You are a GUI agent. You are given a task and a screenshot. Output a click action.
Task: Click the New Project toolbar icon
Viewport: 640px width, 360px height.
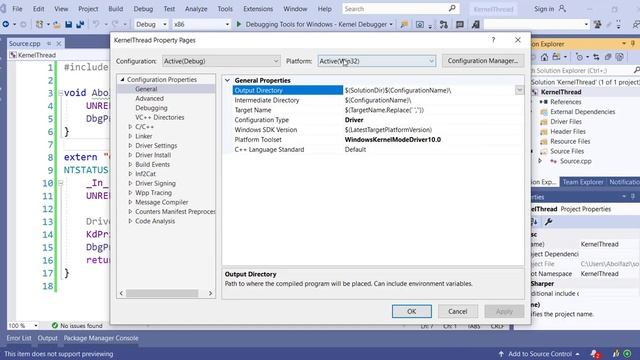pos(39,24)
